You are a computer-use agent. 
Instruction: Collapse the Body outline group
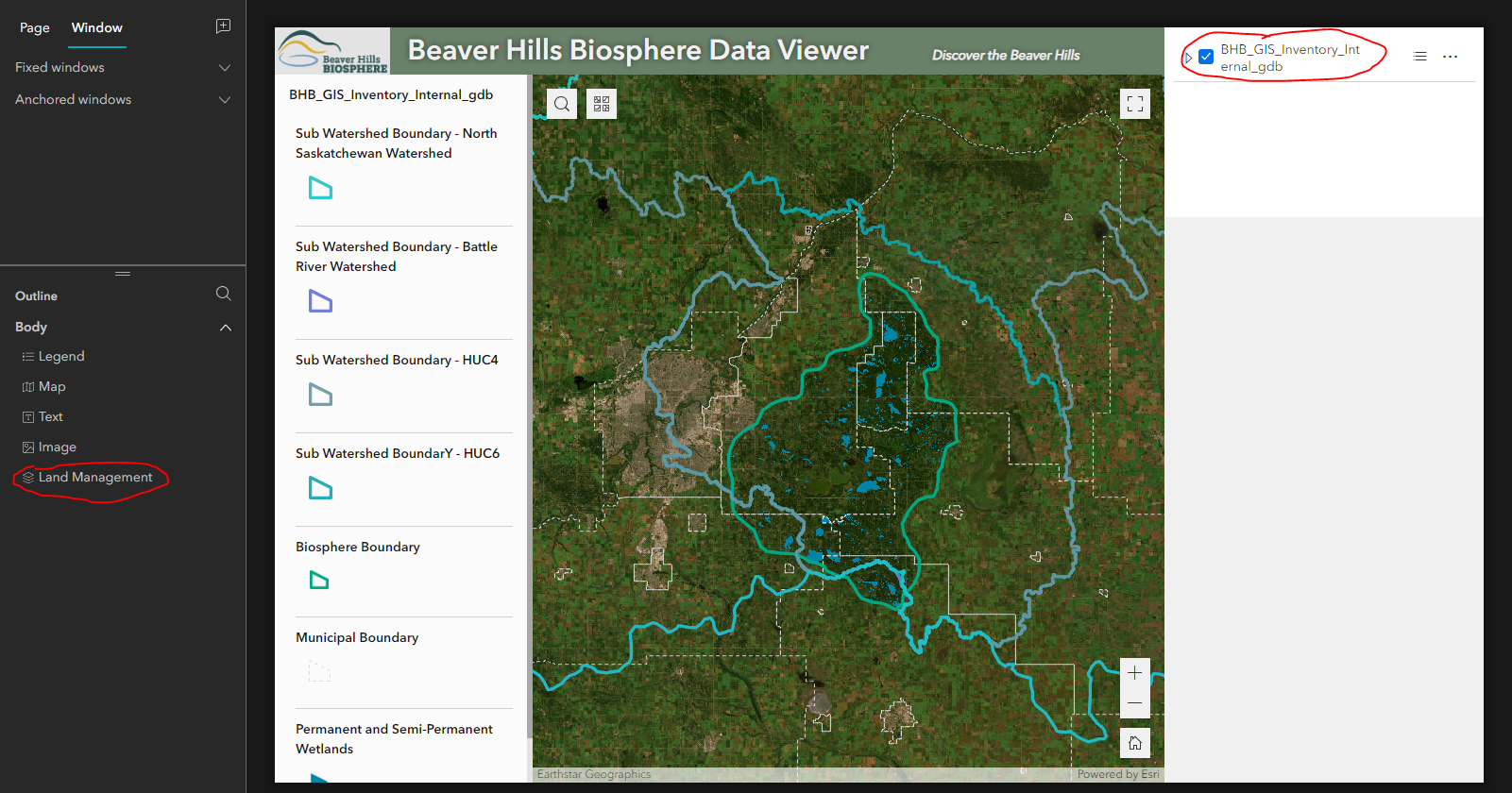coord(225,328)
